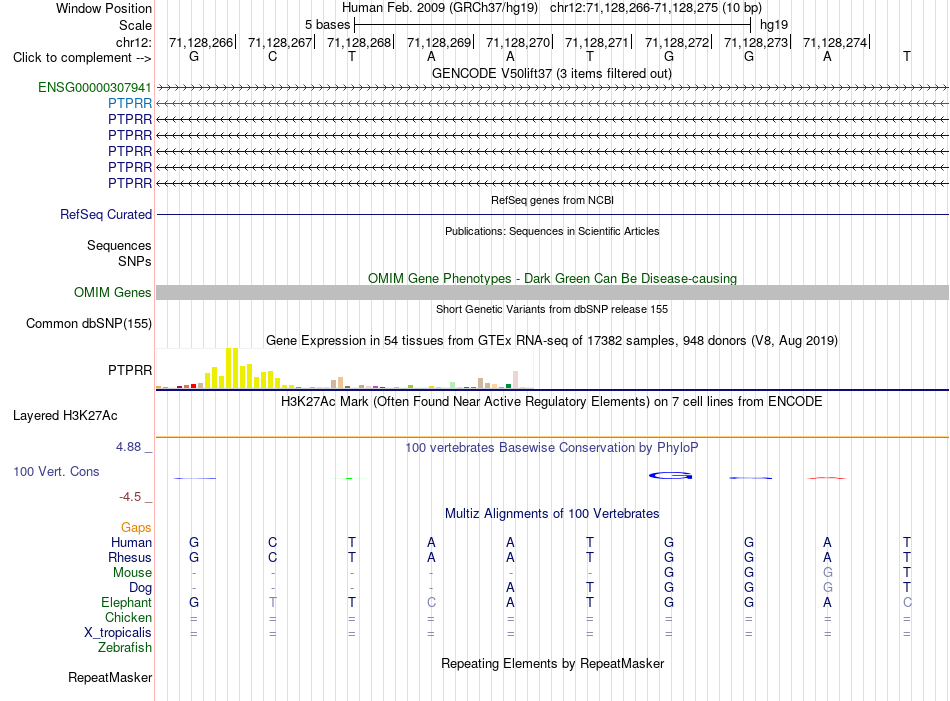
Task: Click the OMIM Genes track label
Action: (113, 293)
